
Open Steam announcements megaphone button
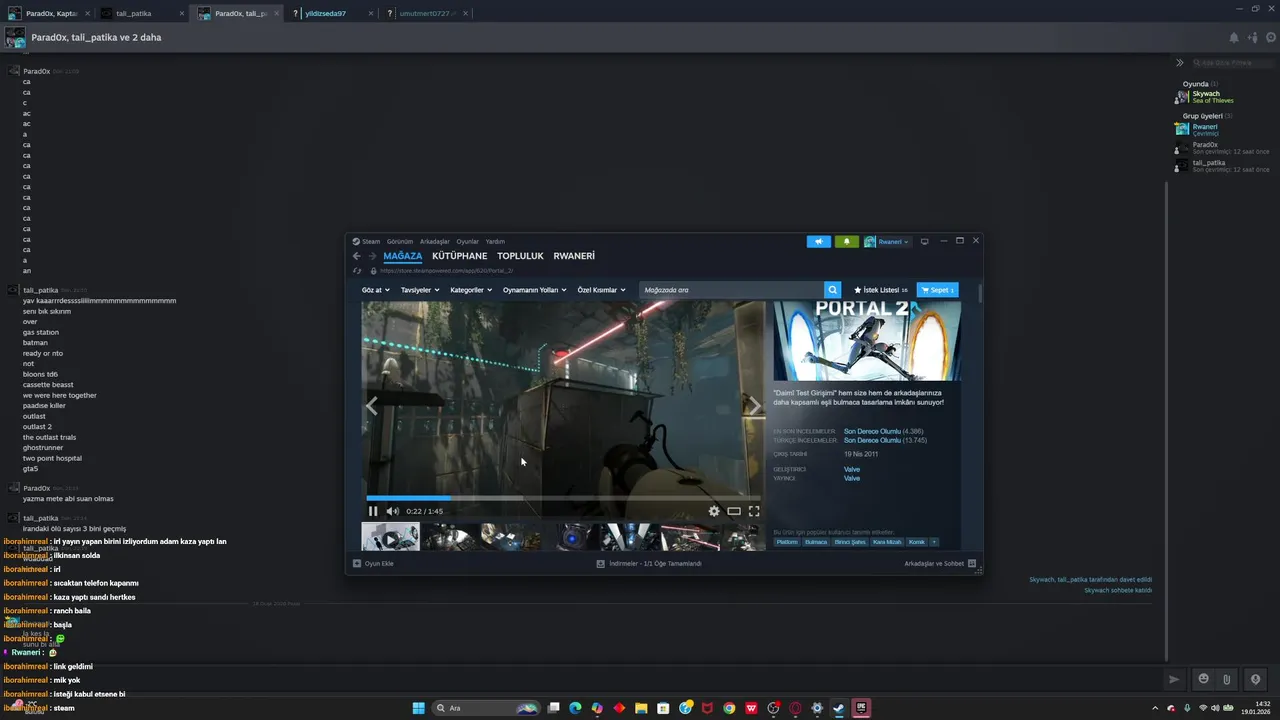pyautogui.click(x=819, y=241)
